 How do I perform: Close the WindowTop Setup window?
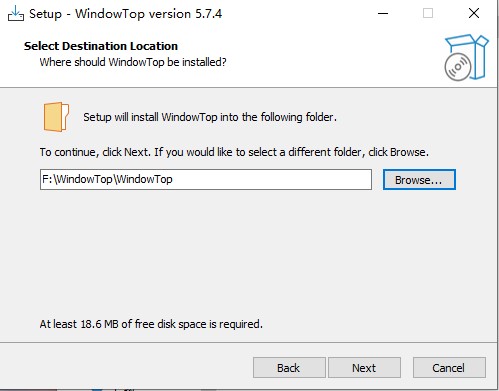point(473,14)
